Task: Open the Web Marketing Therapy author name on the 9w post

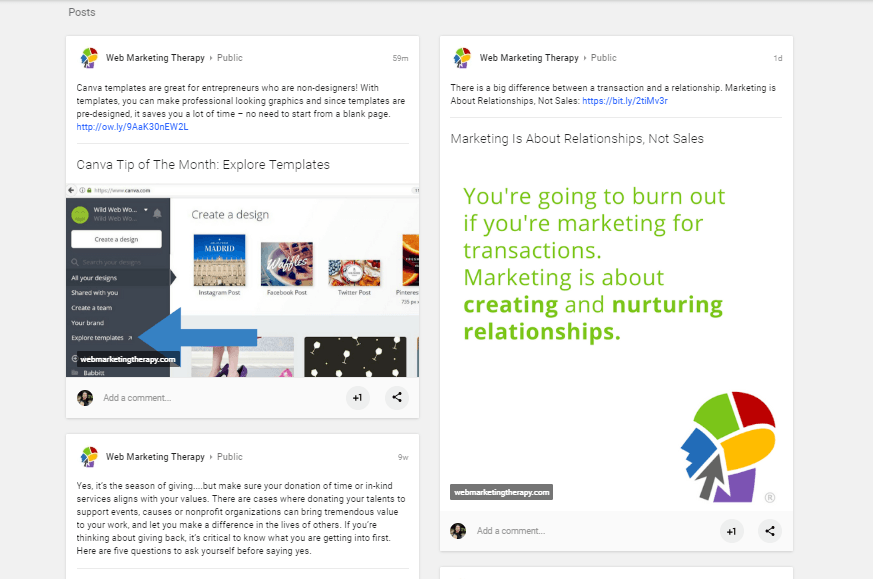Action: (x=155, y=457)
